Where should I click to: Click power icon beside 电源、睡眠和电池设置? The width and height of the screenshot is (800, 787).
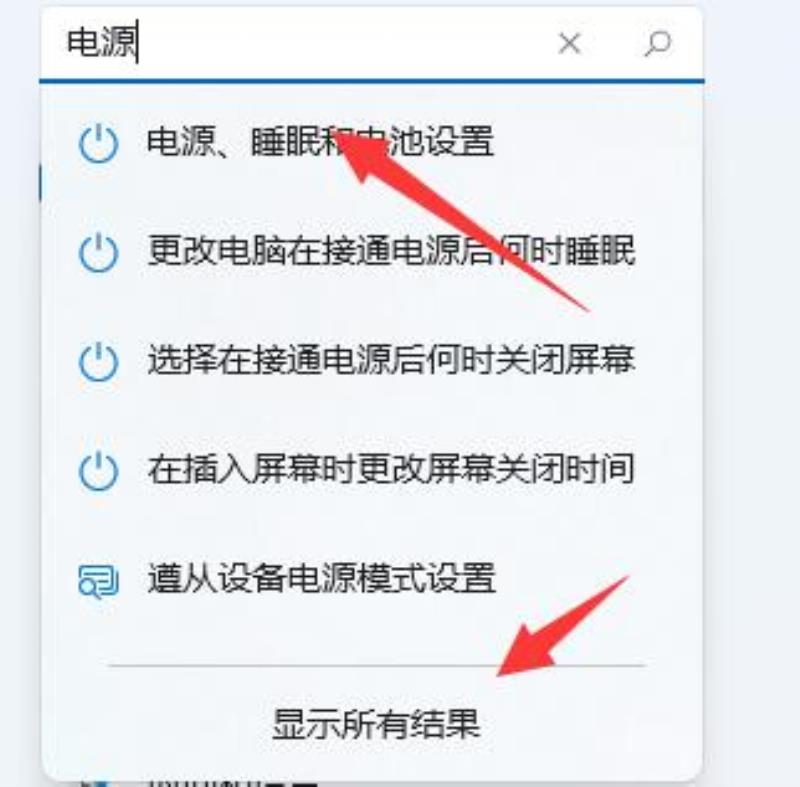click(x=98, y=143)
